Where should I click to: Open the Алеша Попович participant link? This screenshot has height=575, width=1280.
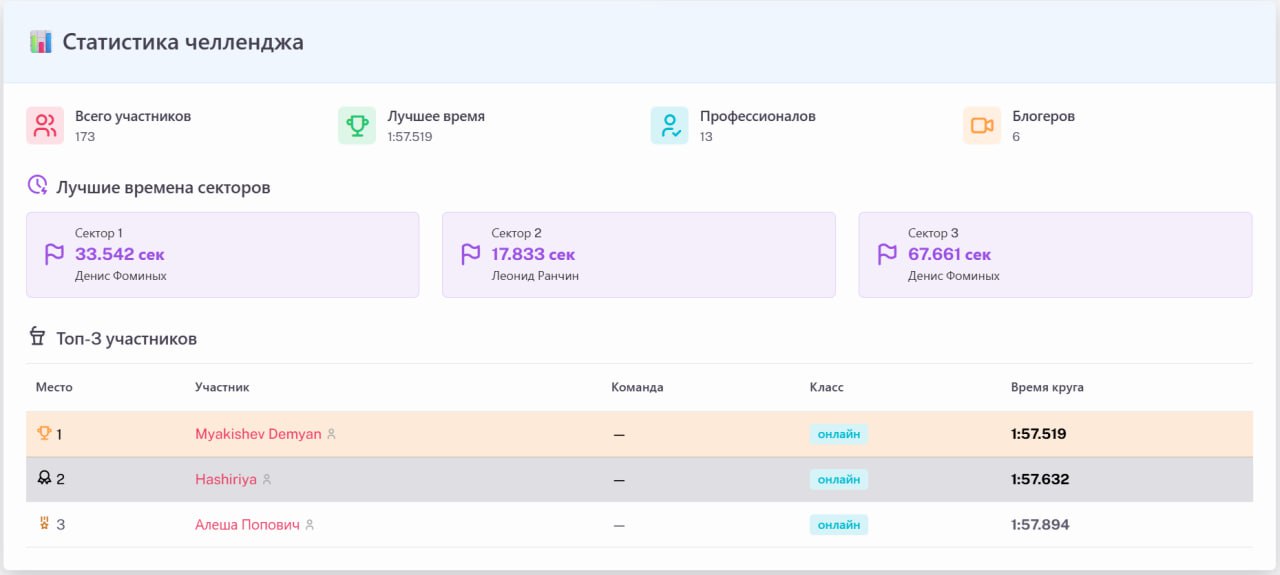pos(247,524)
